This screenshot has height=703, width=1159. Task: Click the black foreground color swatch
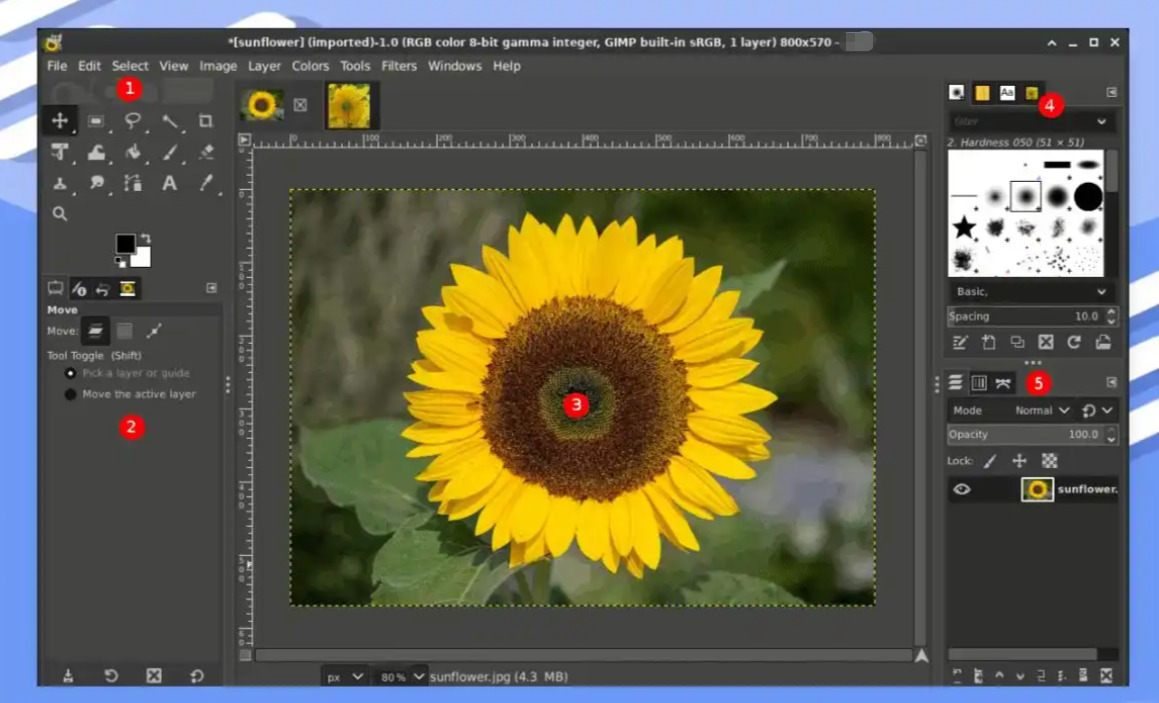pyautogui.click(x=125, y=244)
